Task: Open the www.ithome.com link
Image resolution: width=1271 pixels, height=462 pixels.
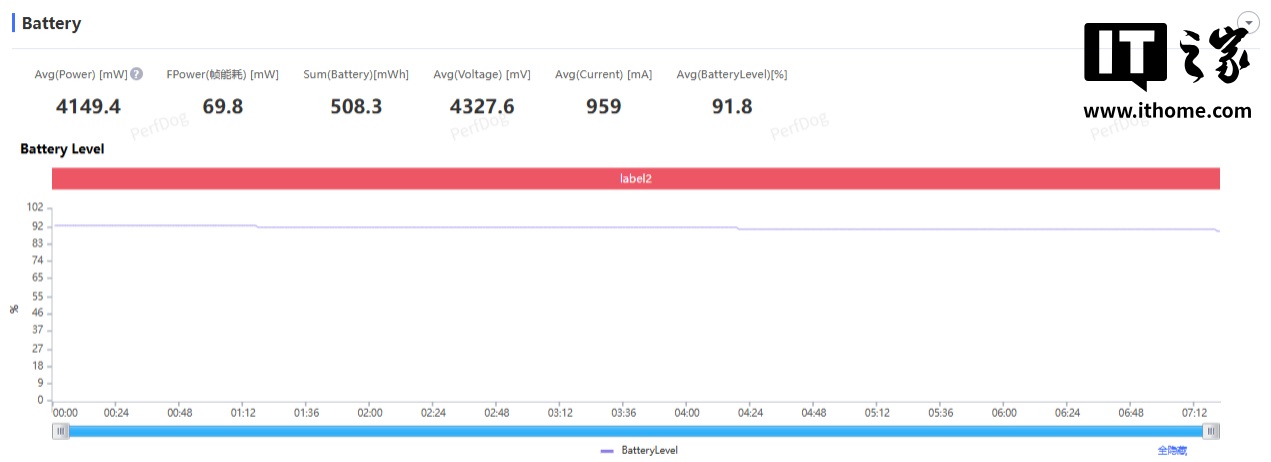Action: tap(1167, 111)
